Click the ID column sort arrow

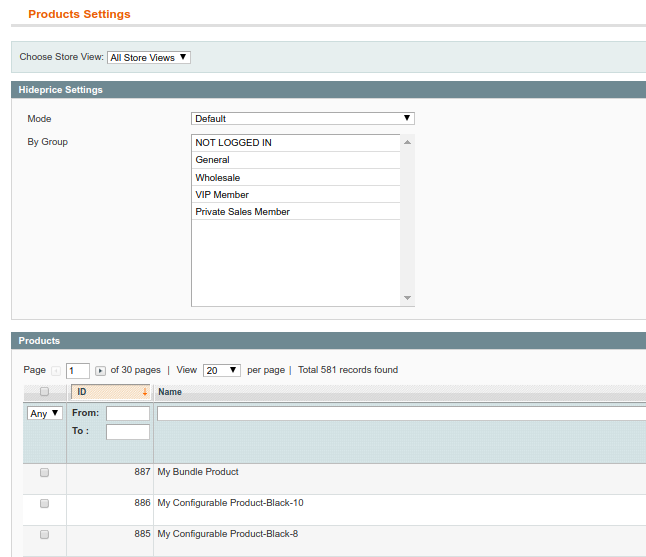click(145, 393)
